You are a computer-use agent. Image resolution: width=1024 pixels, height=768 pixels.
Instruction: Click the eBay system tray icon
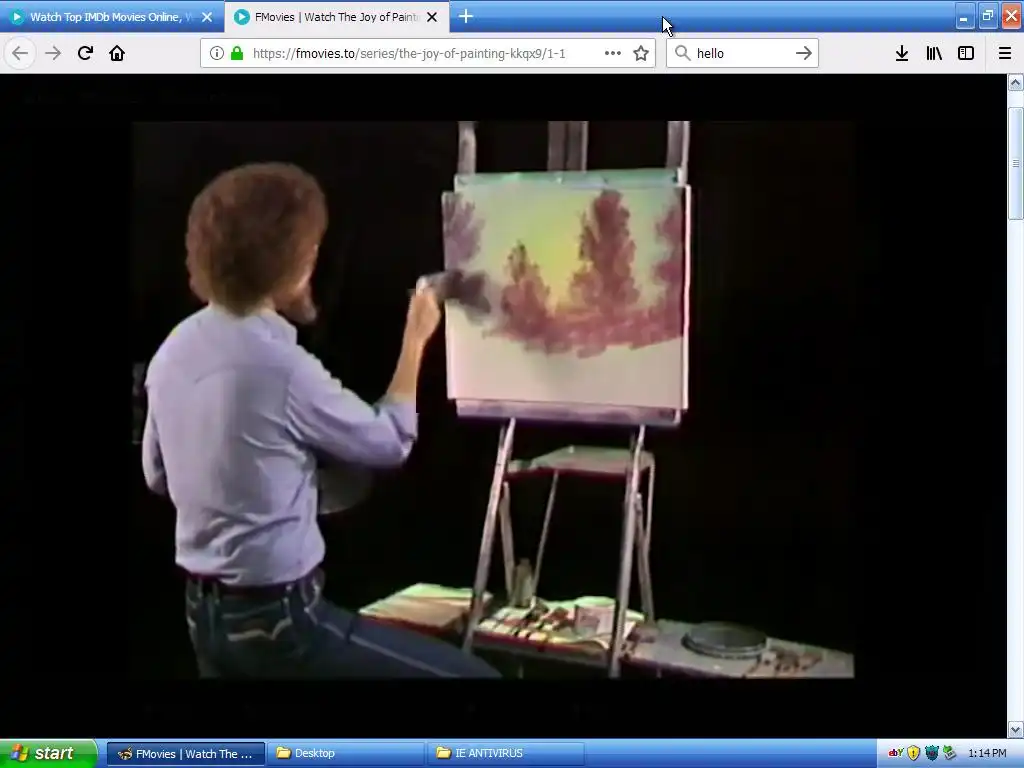click(x=895, y=753)
